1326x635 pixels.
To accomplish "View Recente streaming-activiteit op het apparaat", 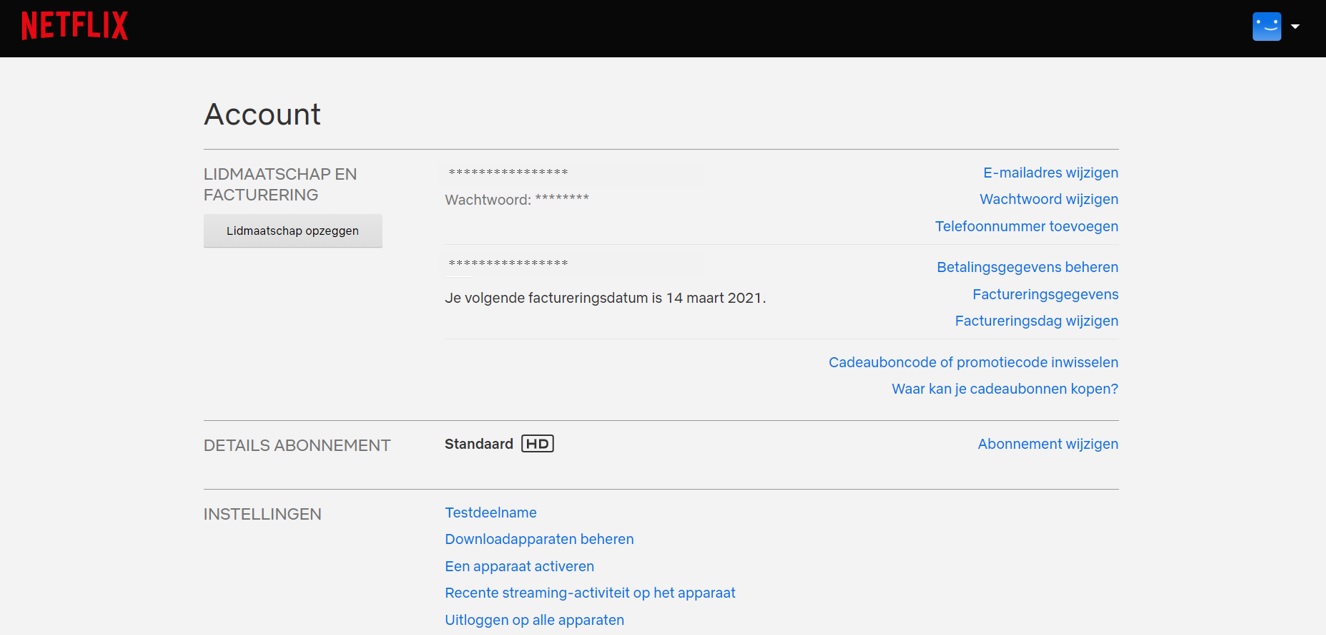I will pos(589,593).
